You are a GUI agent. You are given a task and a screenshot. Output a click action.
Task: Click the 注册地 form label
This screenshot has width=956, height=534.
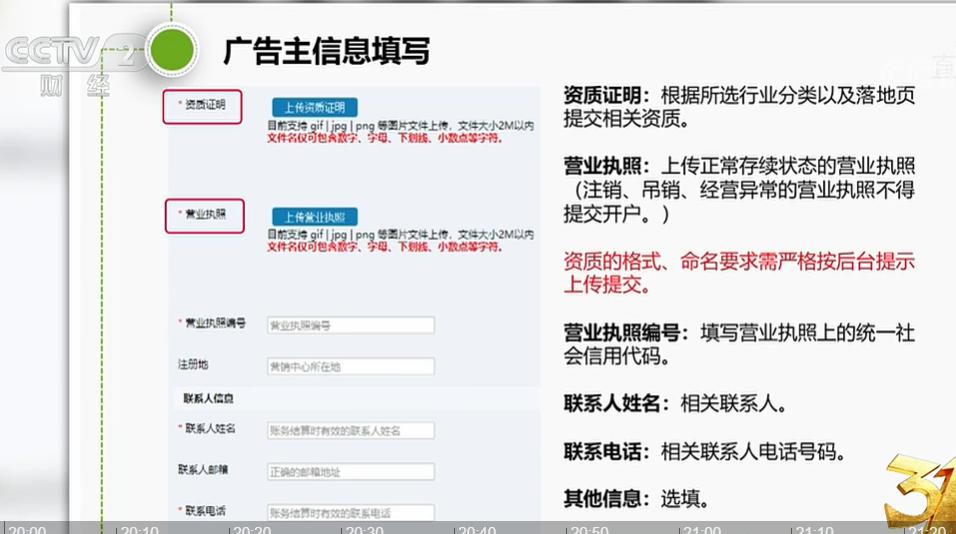[193, 365]
